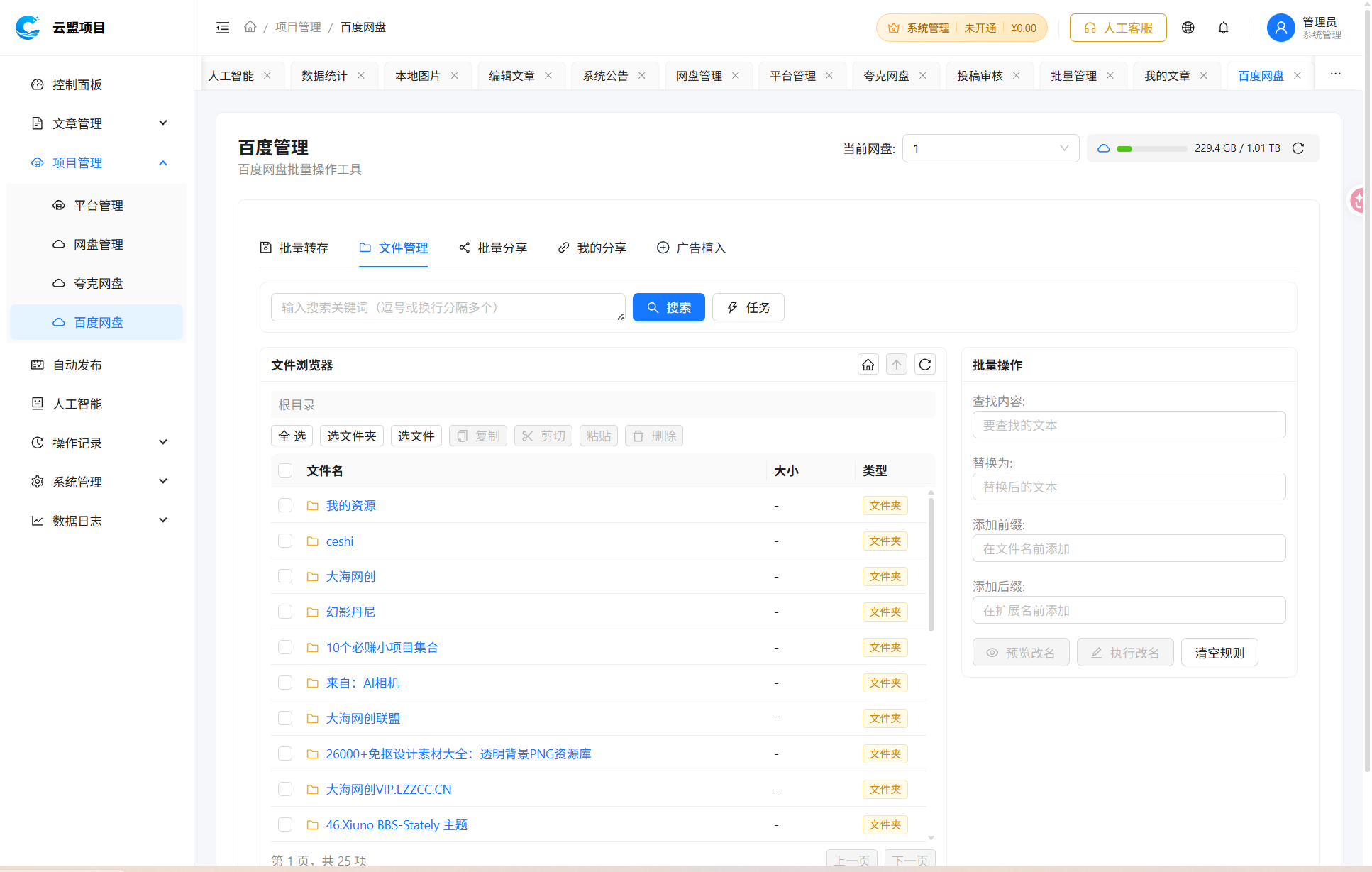Refresh the storage capacity indicator
This screenshot has height=872, width=1372.
(1298, 148)
